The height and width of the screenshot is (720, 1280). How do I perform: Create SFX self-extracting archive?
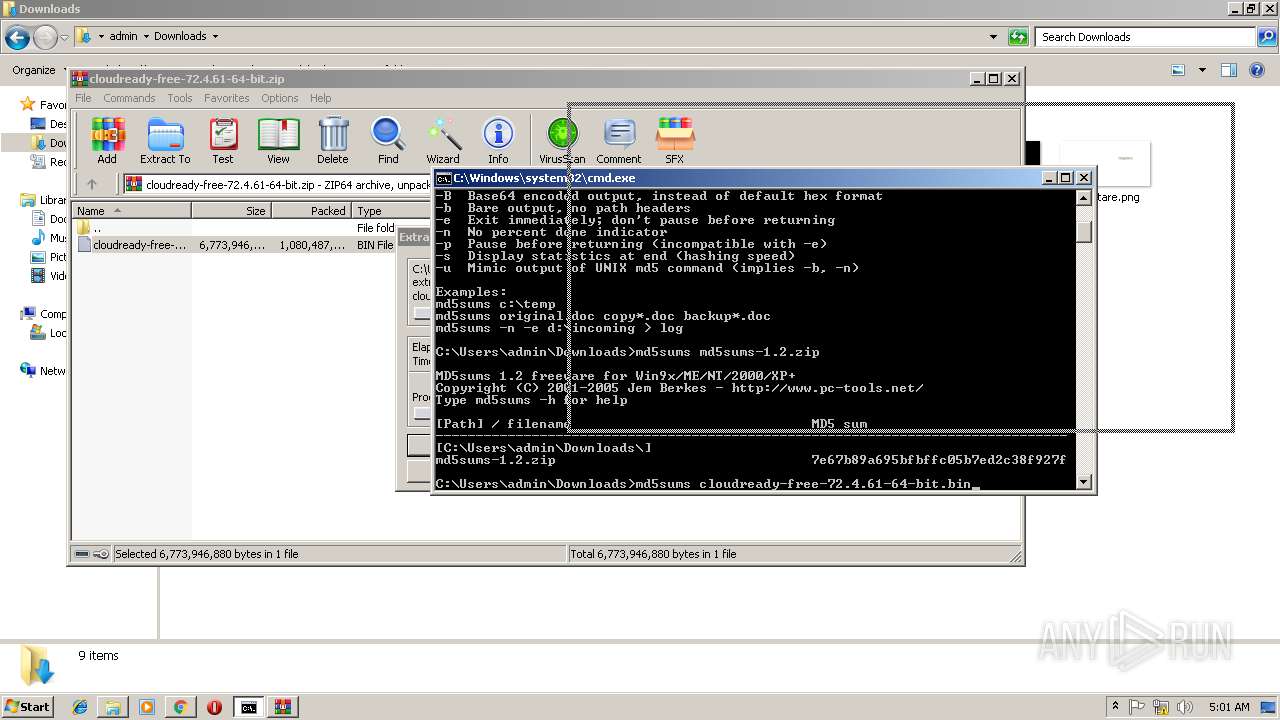point(675,140)
